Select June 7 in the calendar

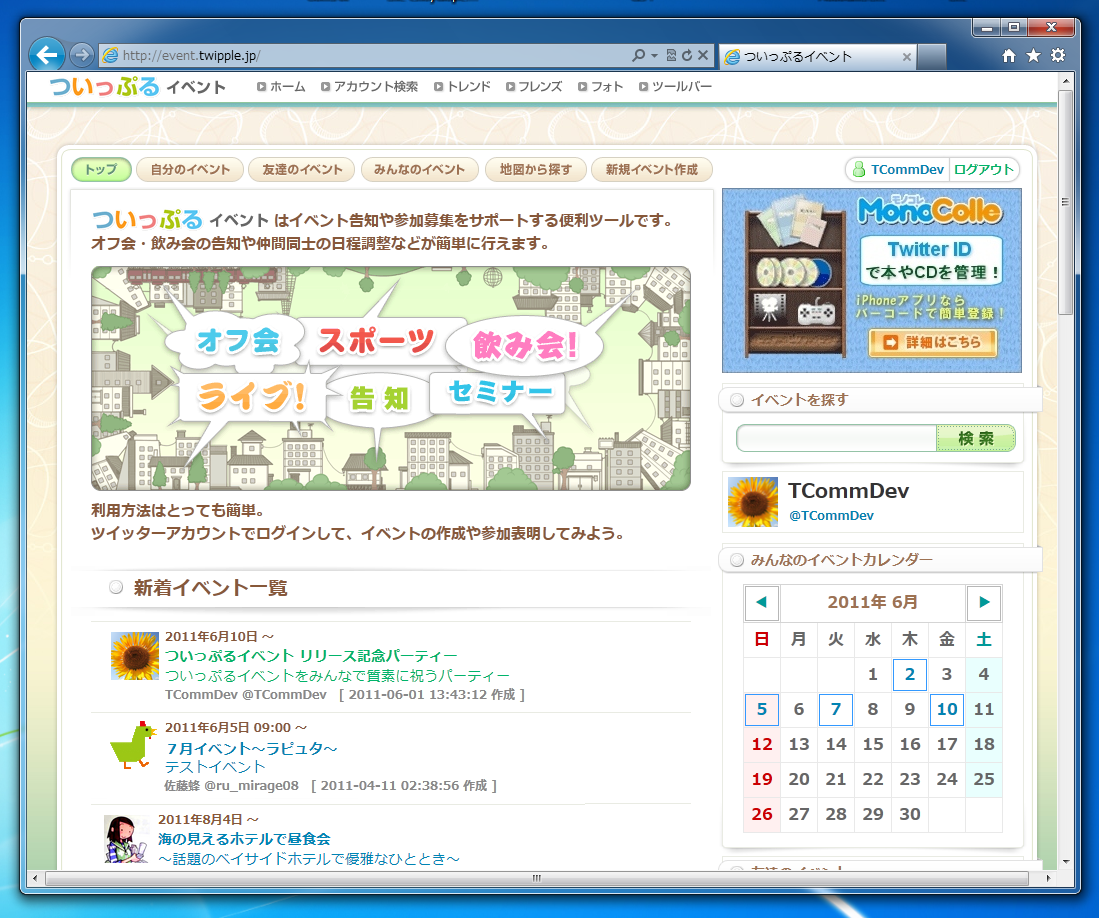point(835,709)
